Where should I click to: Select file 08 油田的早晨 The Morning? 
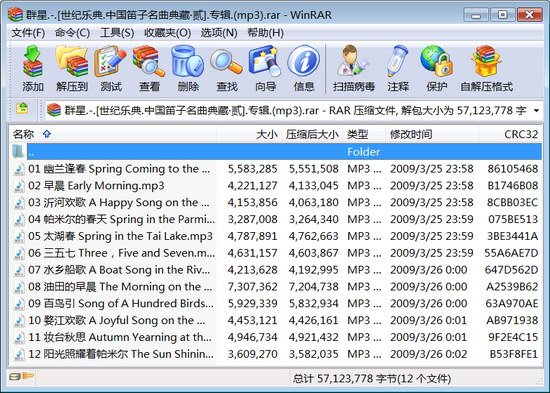coord(120,287)
